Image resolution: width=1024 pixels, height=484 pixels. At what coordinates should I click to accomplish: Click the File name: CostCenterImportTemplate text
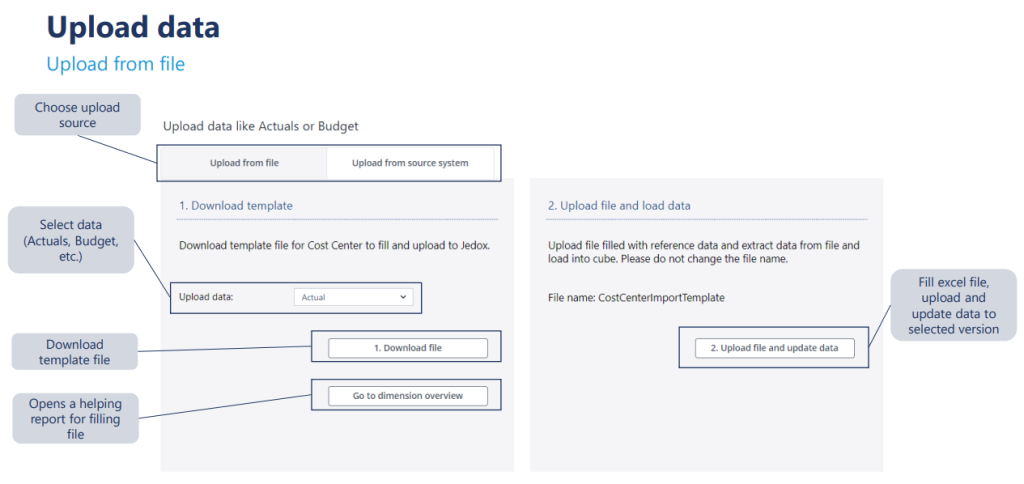636,297
